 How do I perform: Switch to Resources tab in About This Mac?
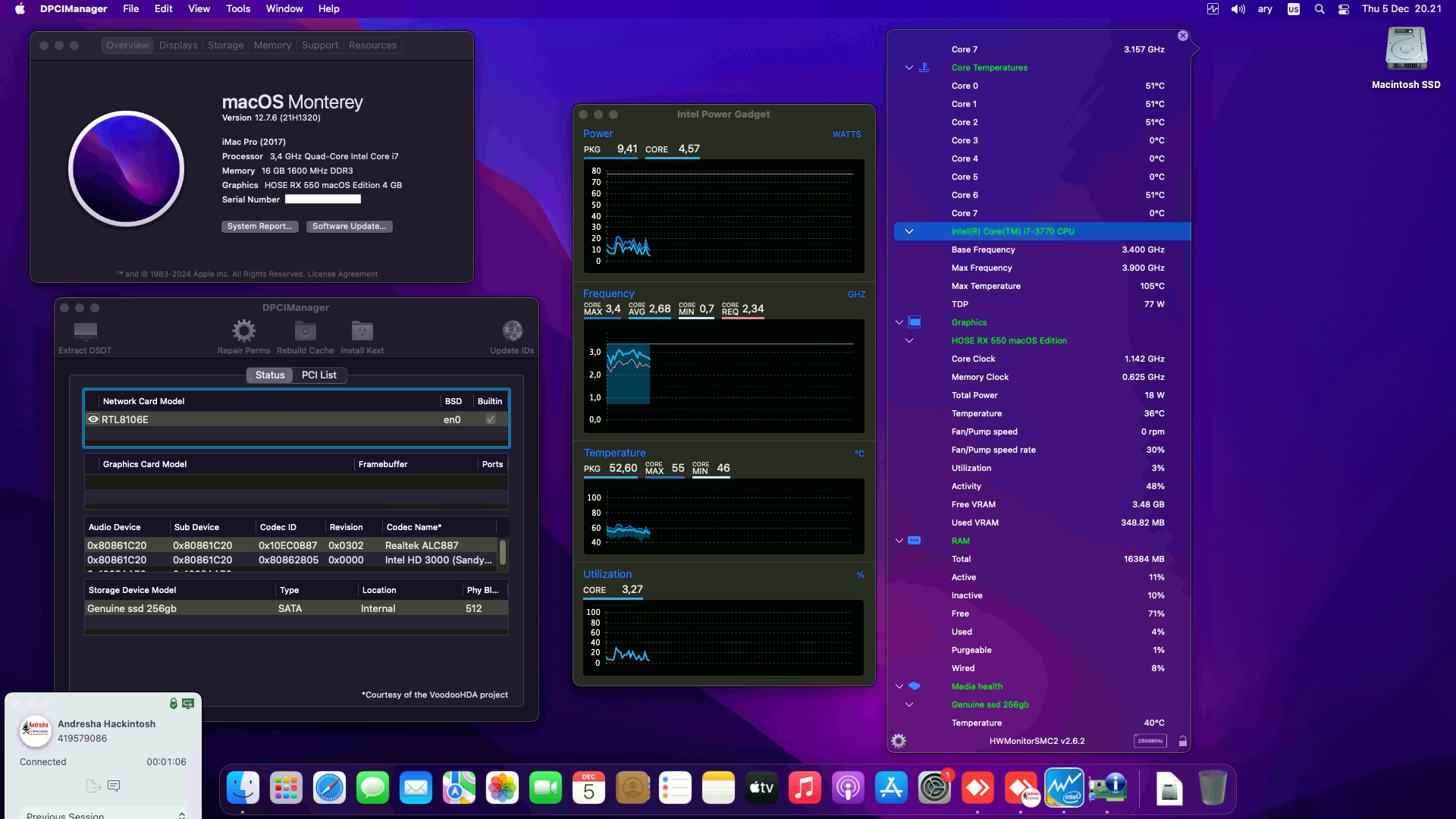(x=372, y=45)
